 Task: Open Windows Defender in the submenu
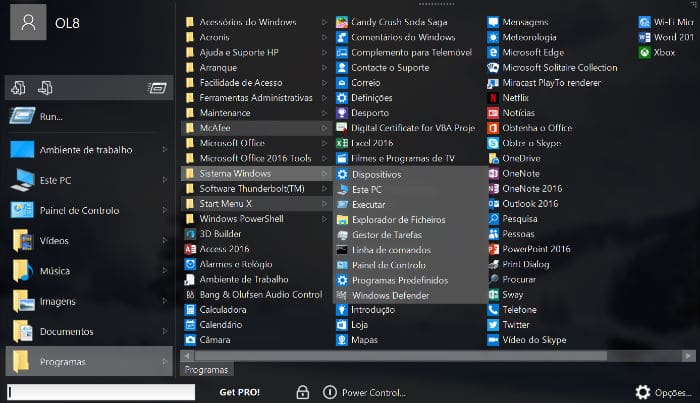coord(389,295)
